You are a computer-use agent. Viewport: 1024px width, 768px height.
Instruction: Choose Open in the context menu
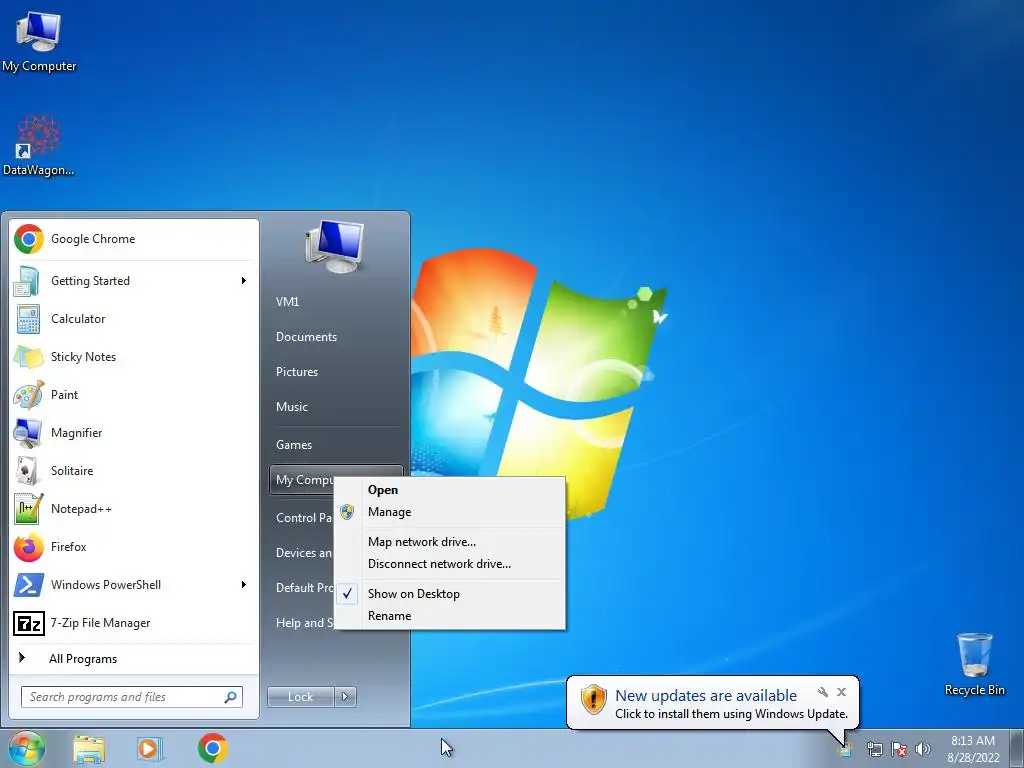tap(450, 490)
